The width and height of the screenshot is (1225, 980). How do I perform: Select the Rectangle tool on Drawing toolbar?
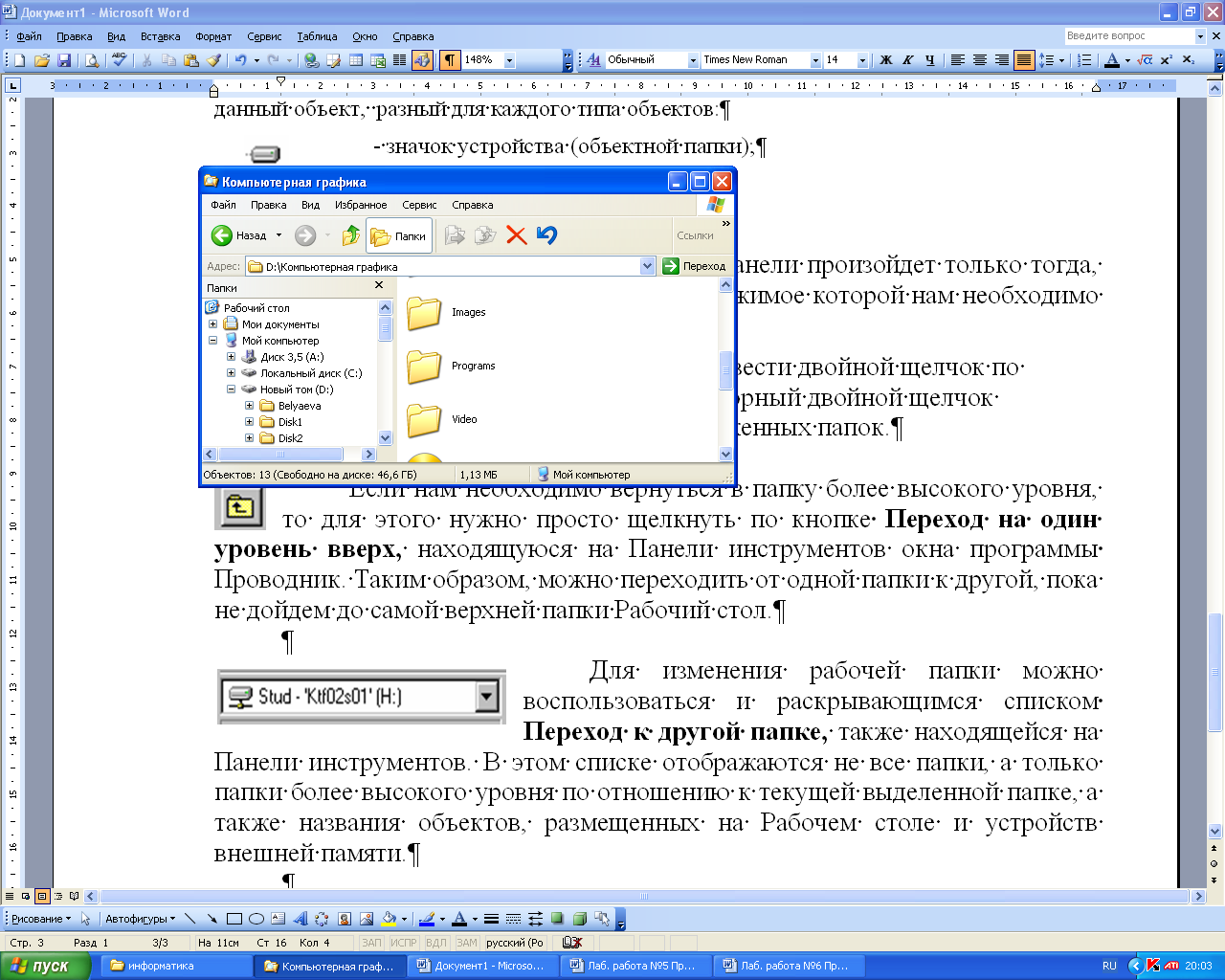(x=234, y=919)
